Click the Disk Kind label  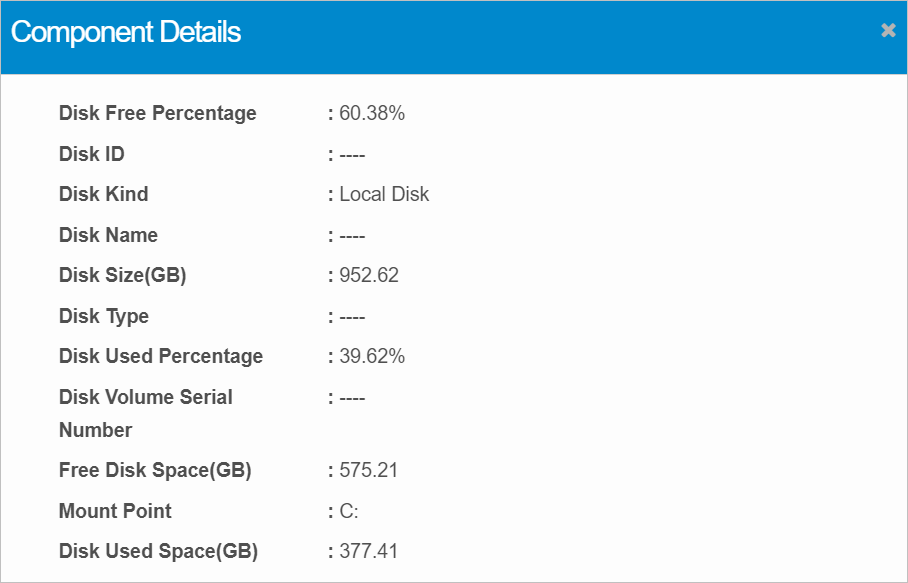point(104,194)
